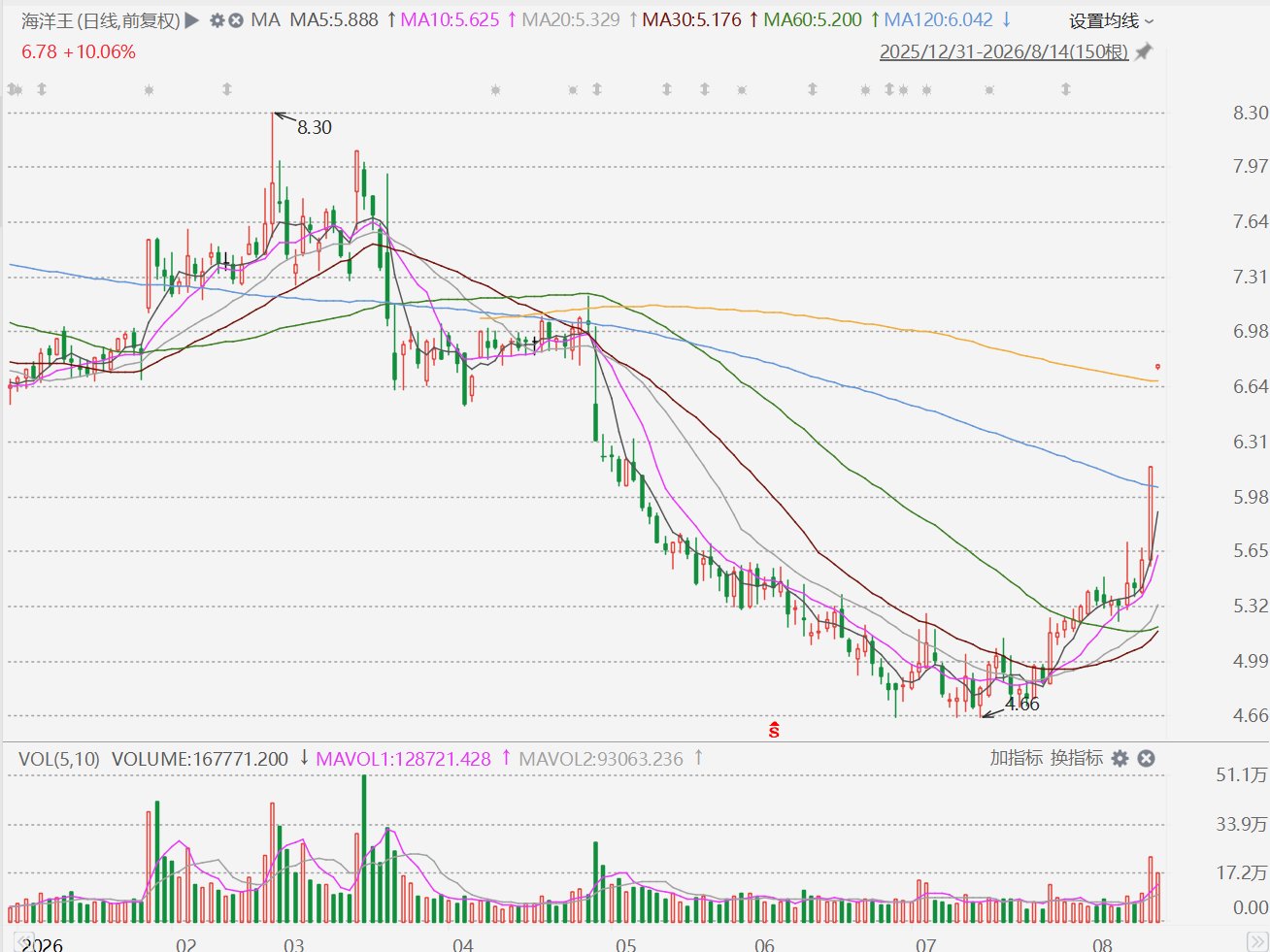
Task: Jump to the 02 month mark on the time axis
Action: coord(185,944)
